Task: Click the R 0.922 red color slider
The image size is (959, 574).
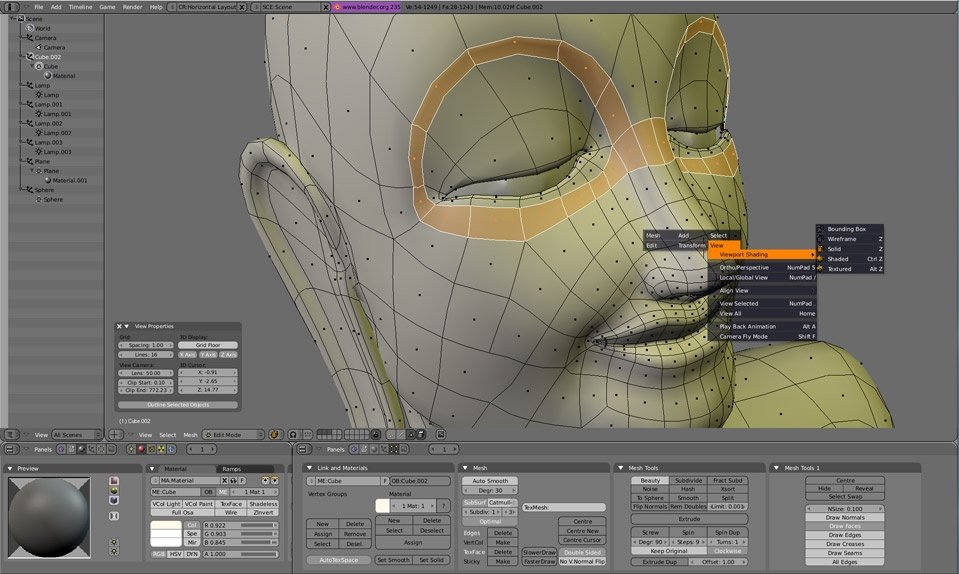Action: click(x=240, y=524)
